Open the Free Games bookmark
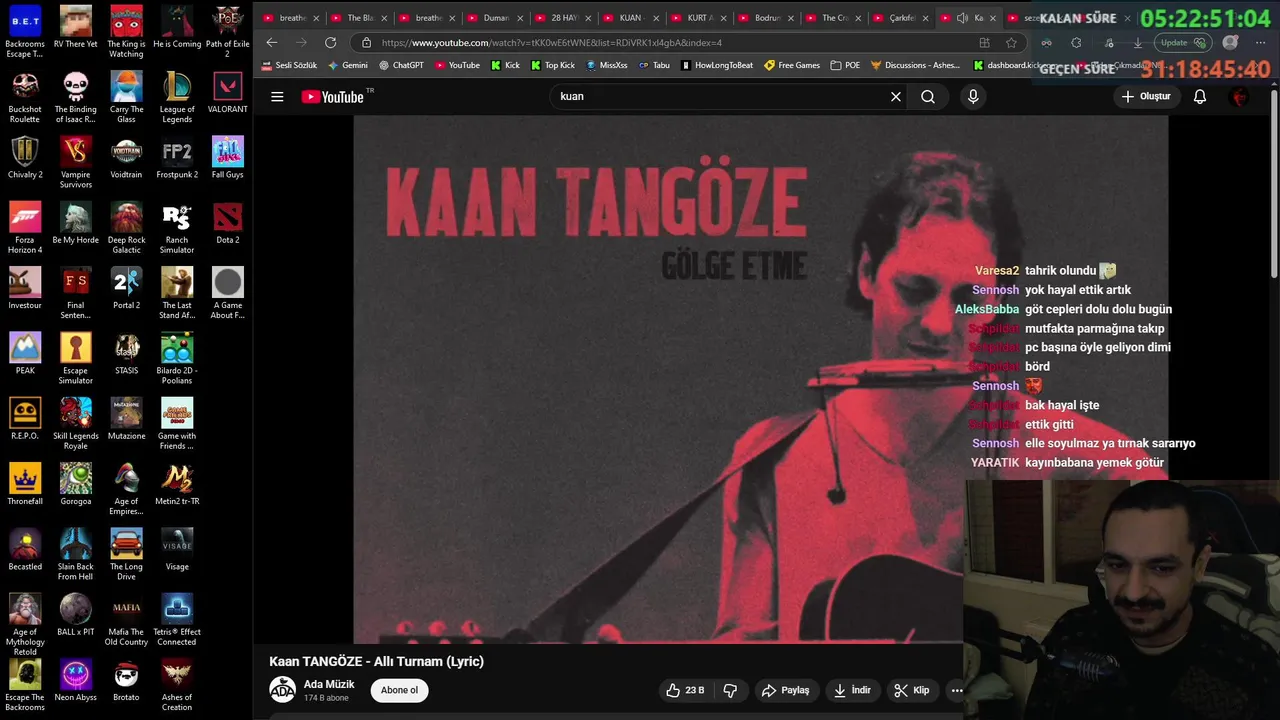Viewport: 1280px width, 720px height. [792, 65]
